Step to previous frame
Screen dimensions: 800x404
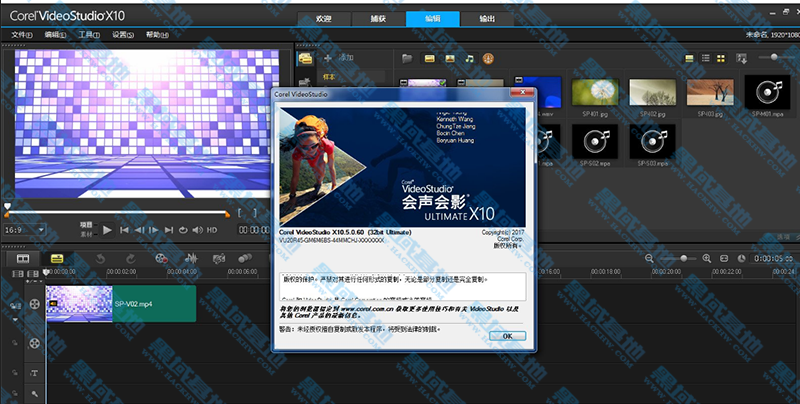(x=139, y=230)
